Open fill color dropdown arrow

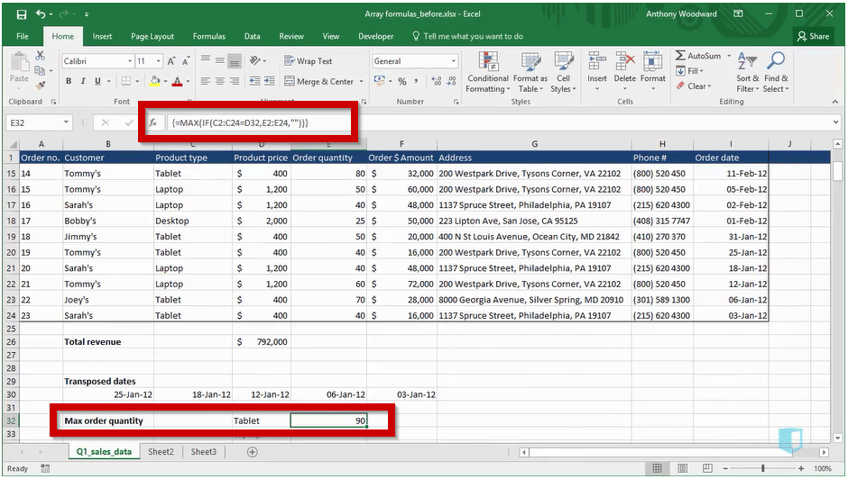(165, 82)
